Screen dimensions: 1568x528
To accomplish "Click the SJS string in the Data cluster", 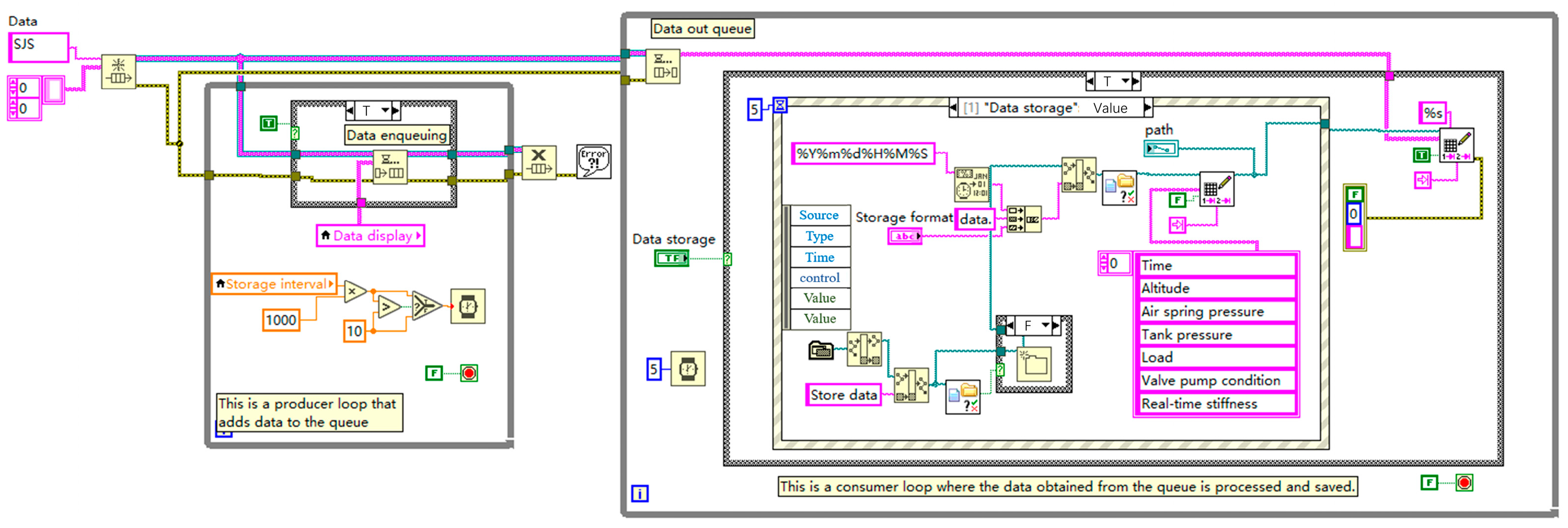I will pos(39,47).
